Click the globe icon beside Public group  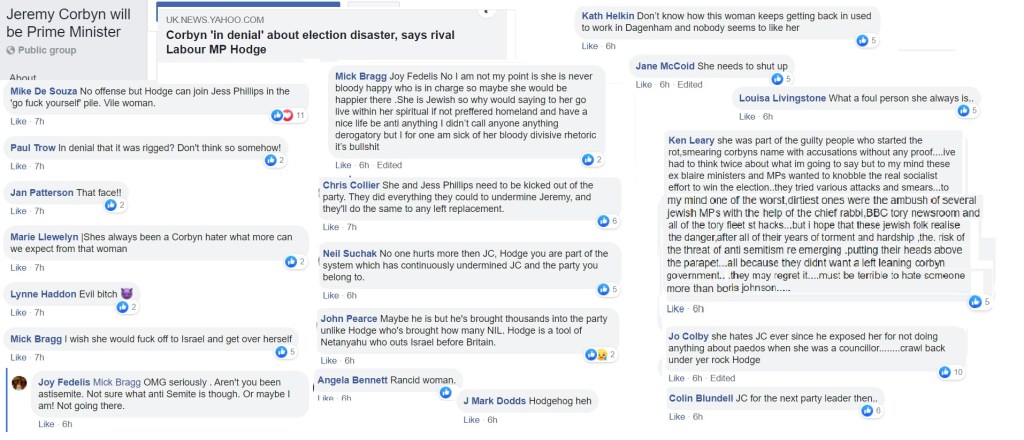click(11, 49)
